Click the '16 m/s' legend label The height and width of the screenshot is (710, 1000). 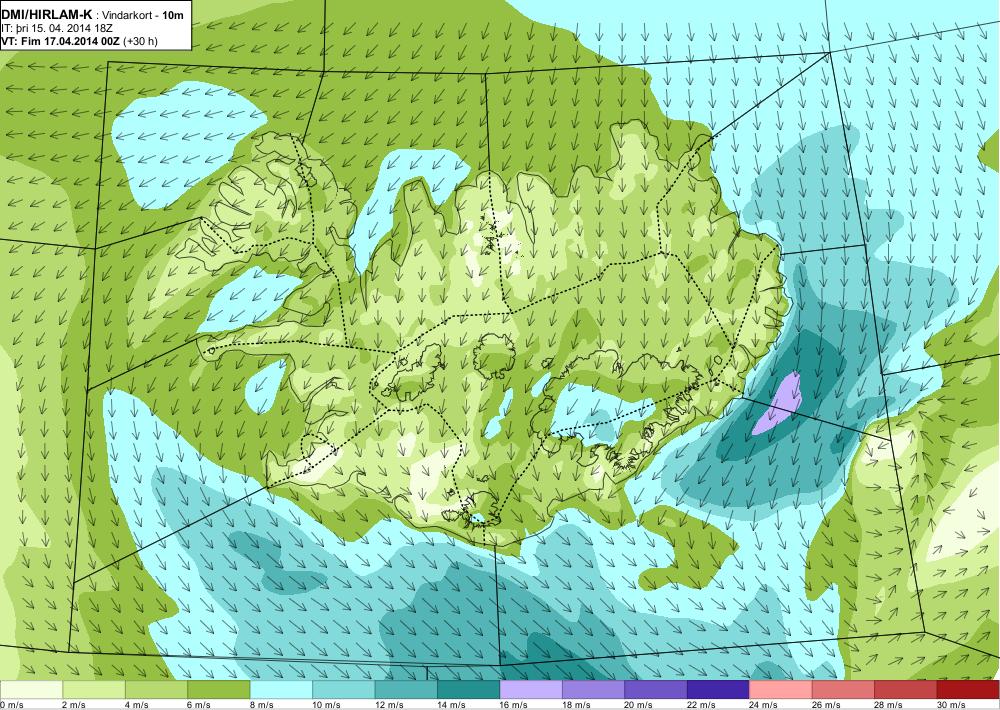(x=514, y=705)
